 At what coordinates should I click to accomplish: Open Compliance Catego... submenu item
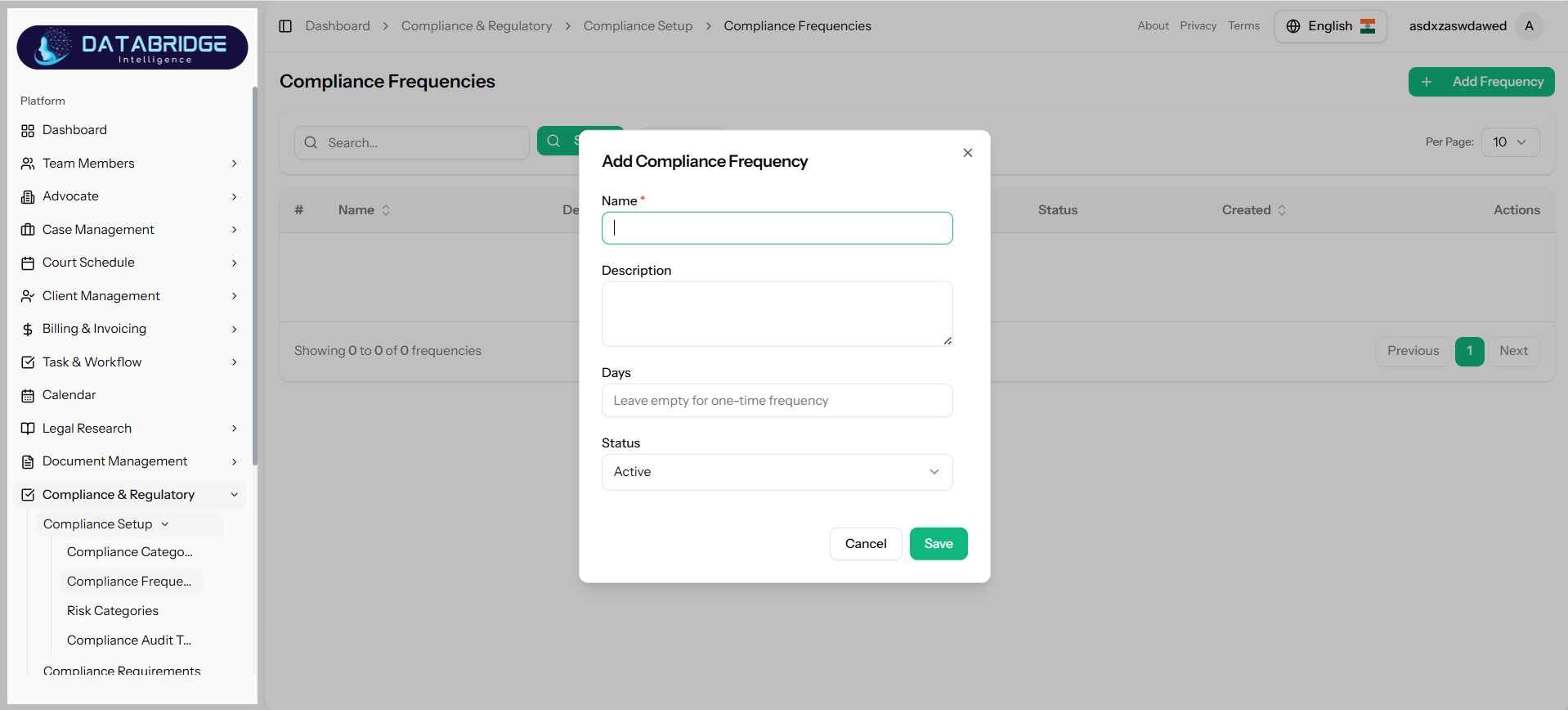click(130, 552)
